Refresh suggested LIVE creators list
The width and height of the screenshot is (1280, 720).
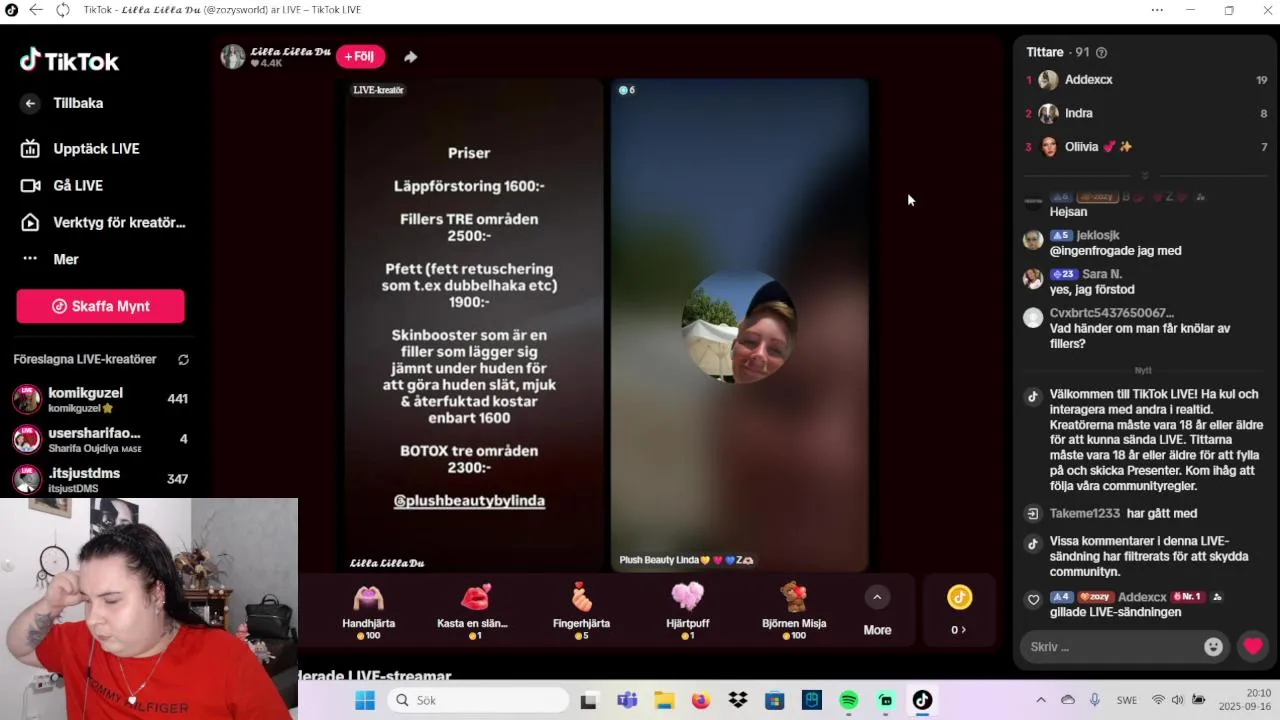183,359
